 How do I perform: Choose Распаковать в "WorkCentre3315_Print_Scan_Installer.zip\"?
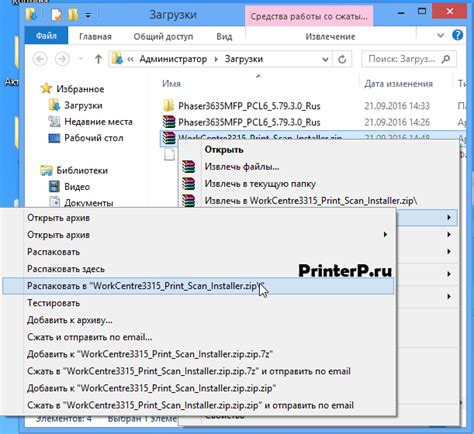coord(198,286)
